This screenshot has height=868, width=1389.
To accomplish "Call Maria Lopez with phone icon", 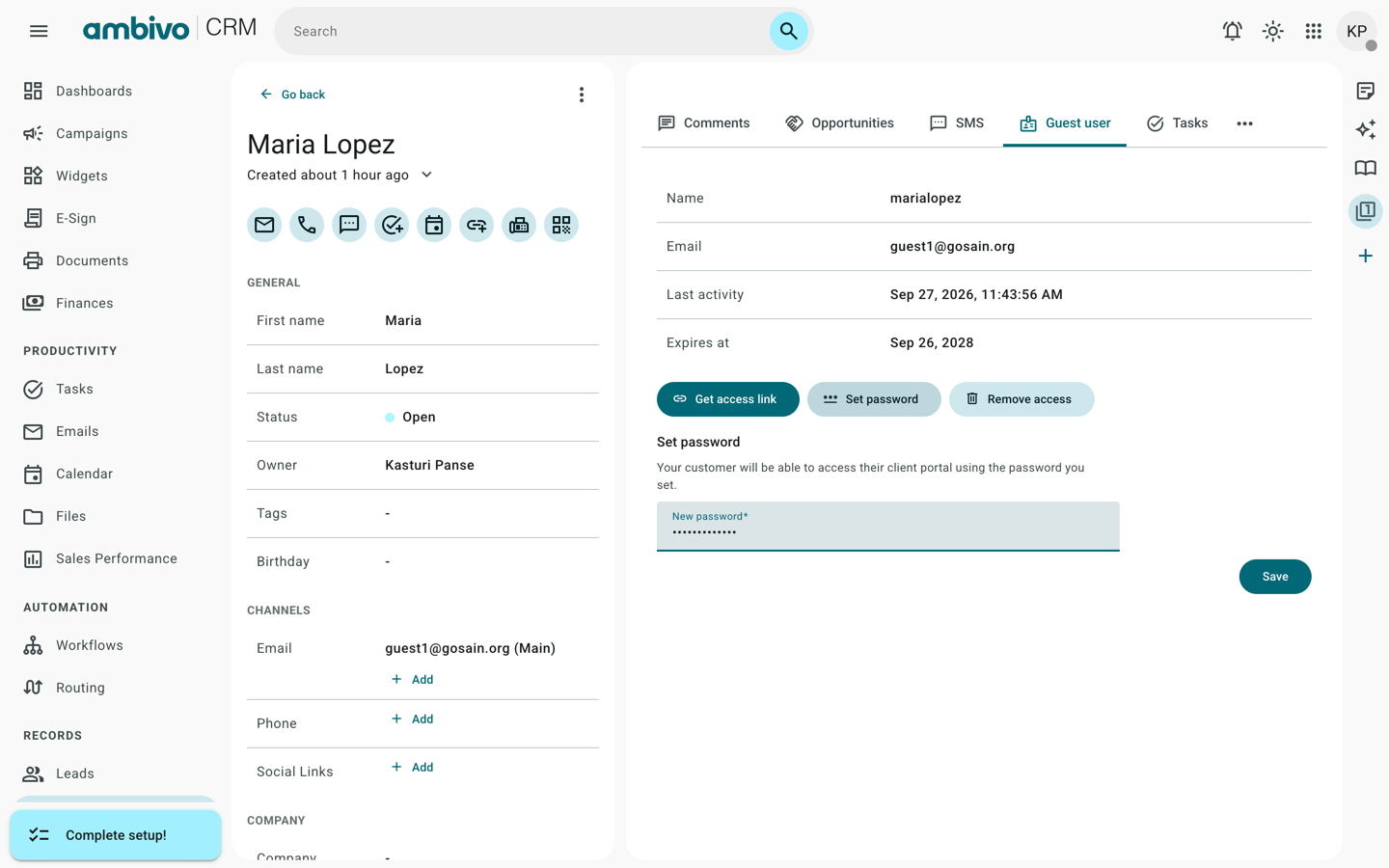I will click(307, 225).
